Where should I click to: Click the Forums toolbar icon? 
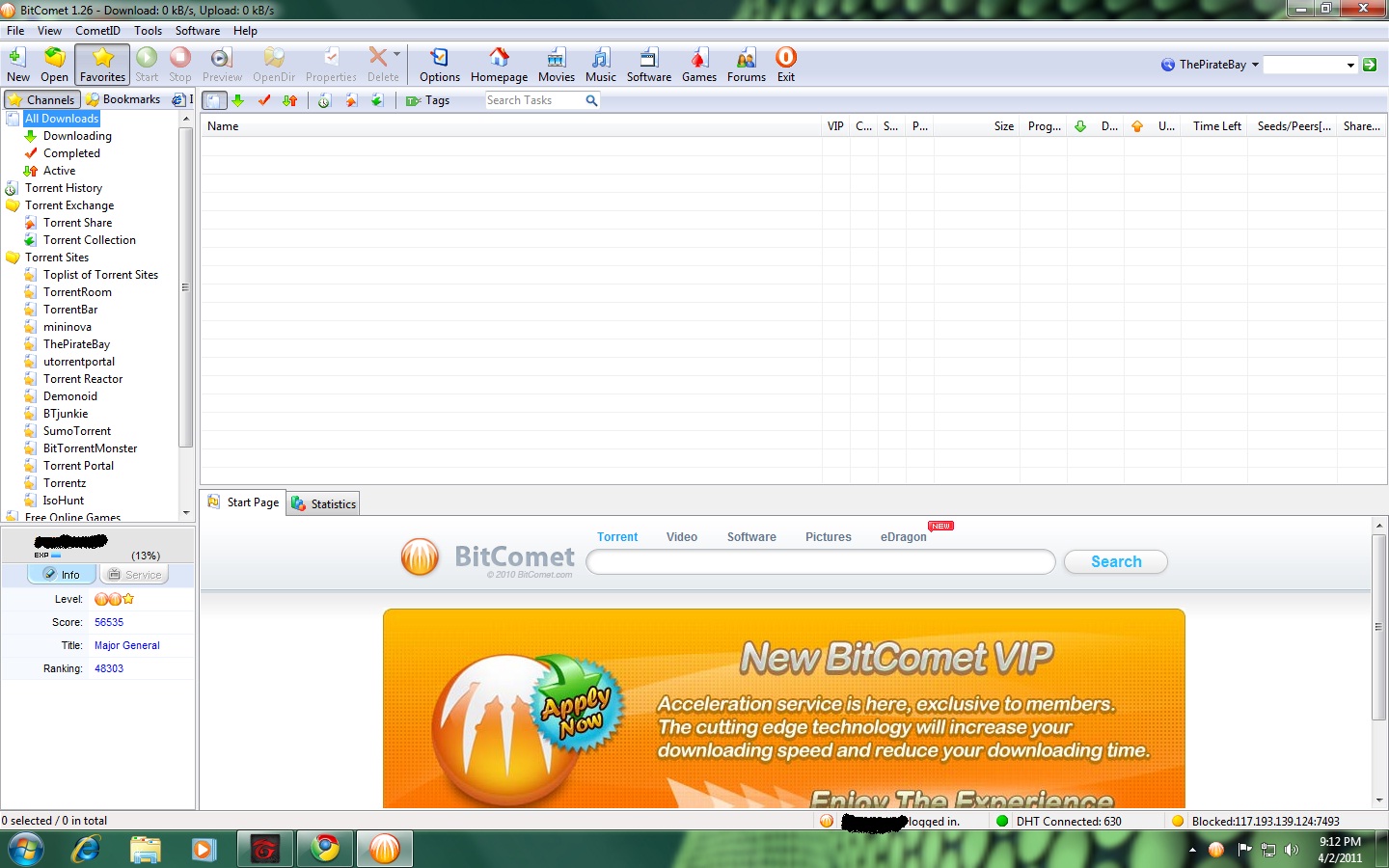[x=746, y=65]
